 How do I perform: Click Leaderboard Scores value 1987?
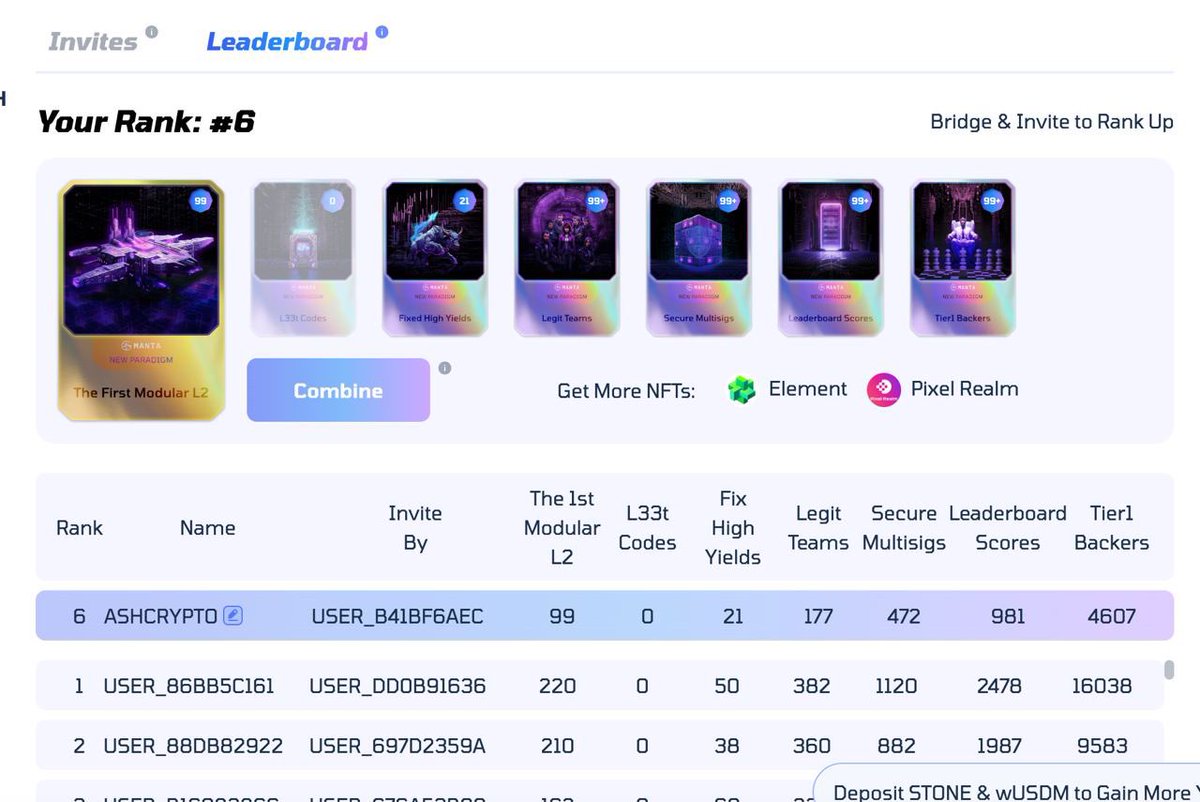click(x=999, y=745)
